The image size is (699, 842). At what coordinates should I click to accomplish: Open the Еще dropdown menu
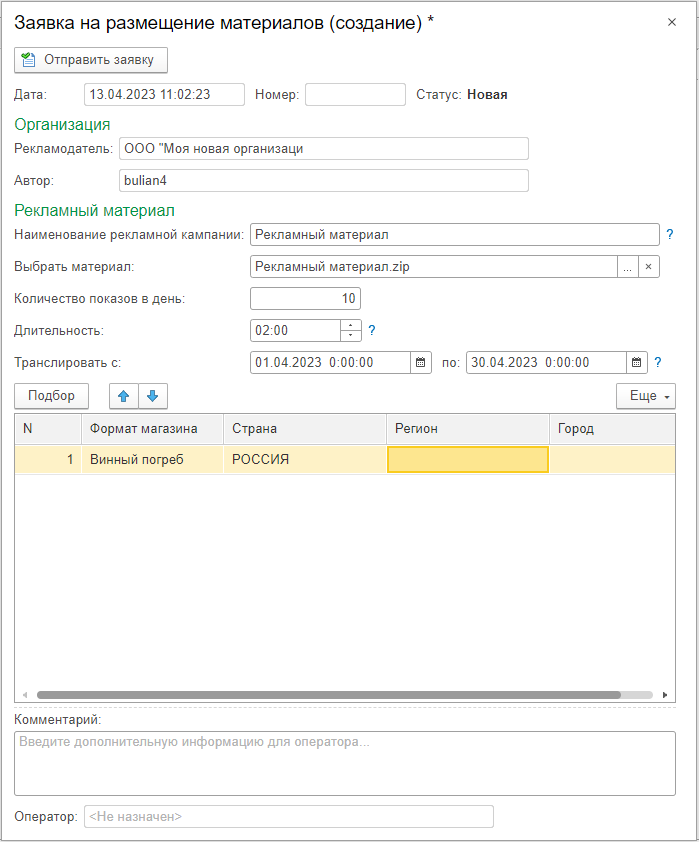[x=646, y=396]
